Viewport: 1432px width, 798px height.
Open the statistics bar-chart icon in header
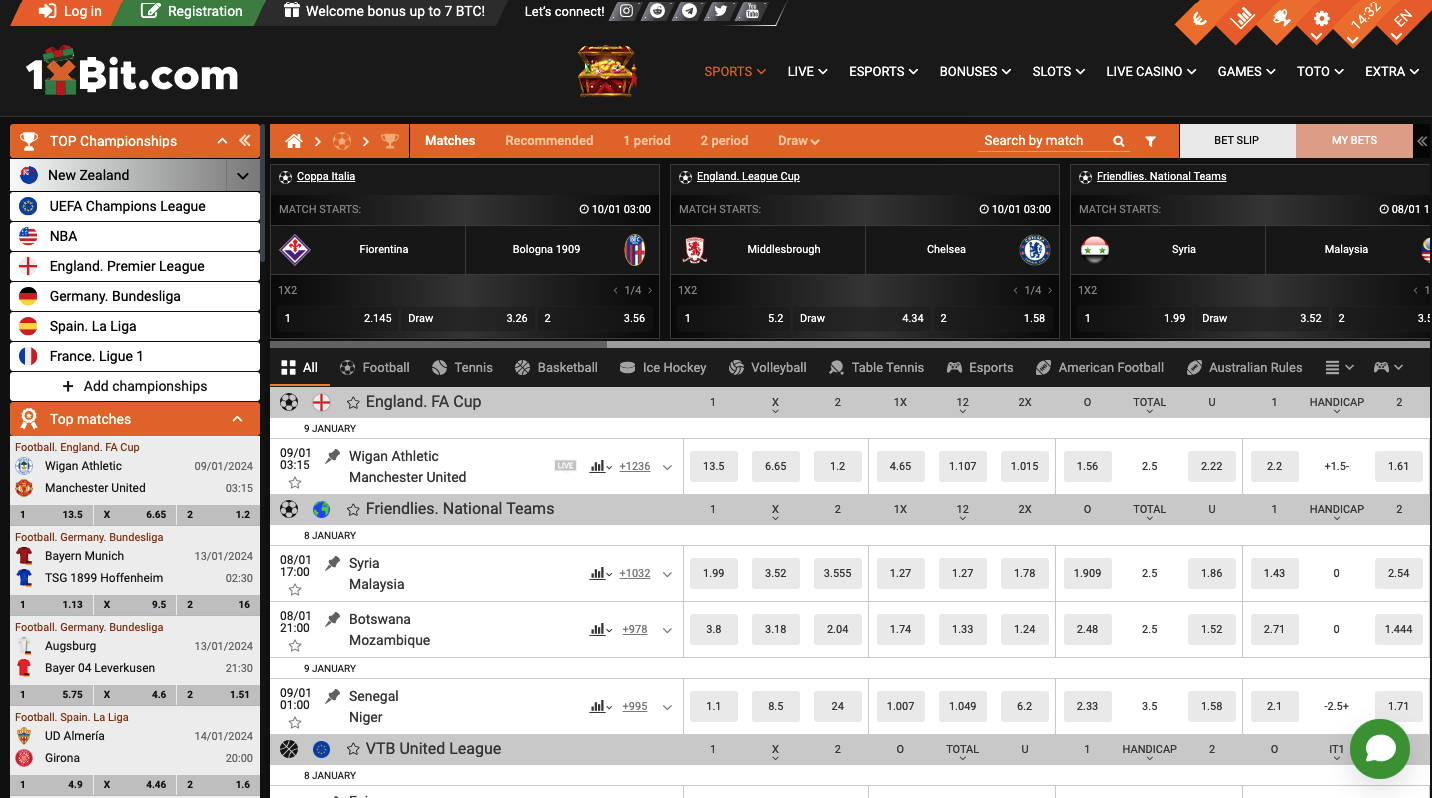[x=1241, y=19]
